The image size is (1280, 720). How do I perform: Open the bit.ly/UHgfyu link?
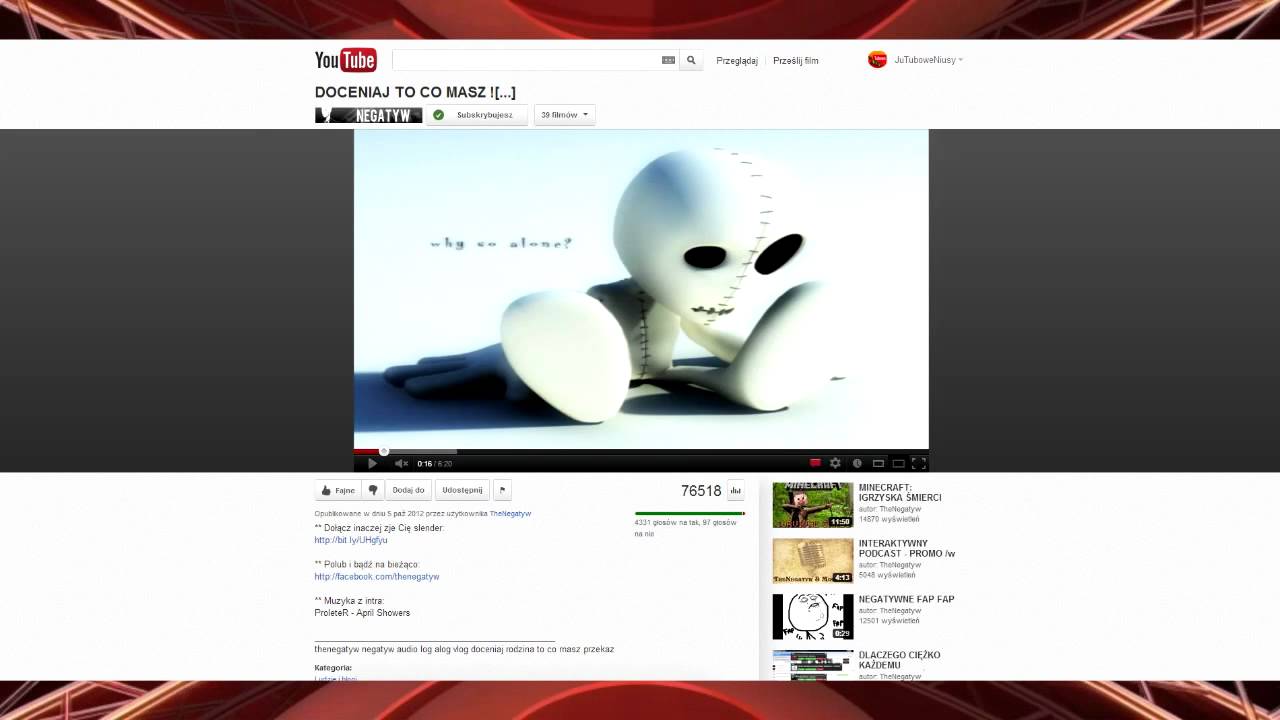pyautogui.click(x=351, y=540)
